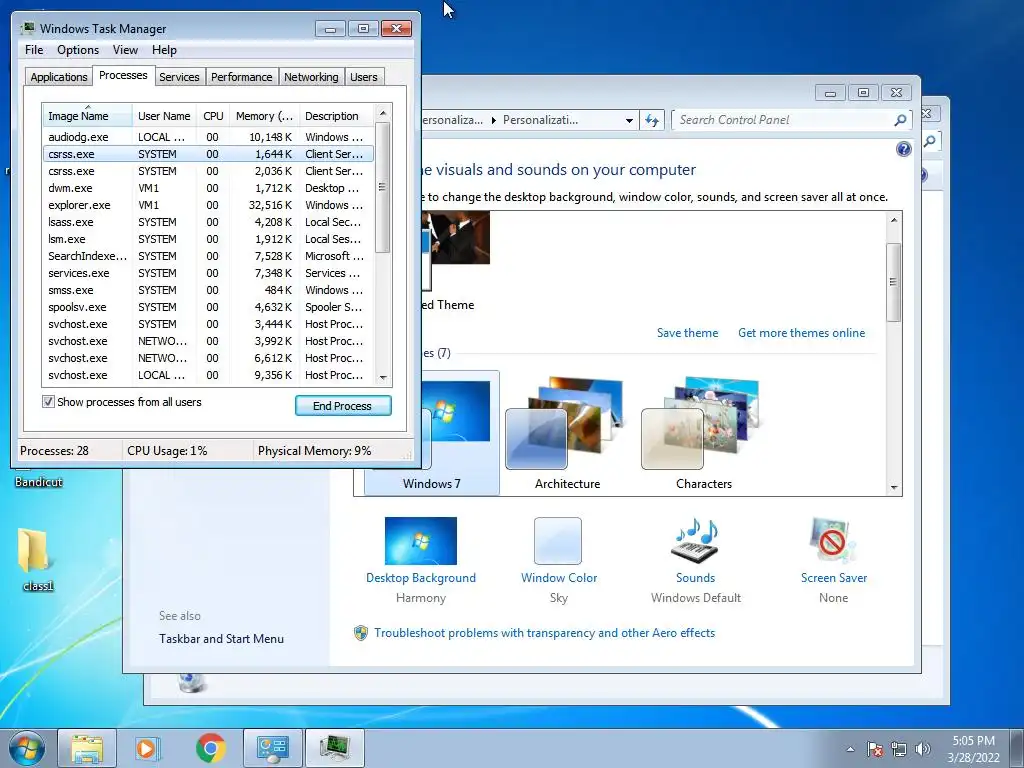Open Windows Explorer from taskbar
Screen dimensions: 1024x768
pyautogui.click(x=87, y=748)
